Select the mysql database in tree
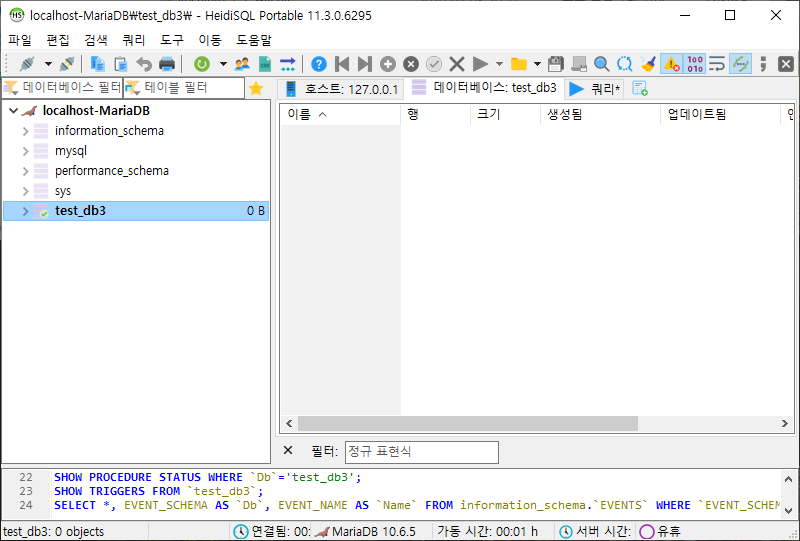Viewport: 800px width, 541px height. point(71,151)
